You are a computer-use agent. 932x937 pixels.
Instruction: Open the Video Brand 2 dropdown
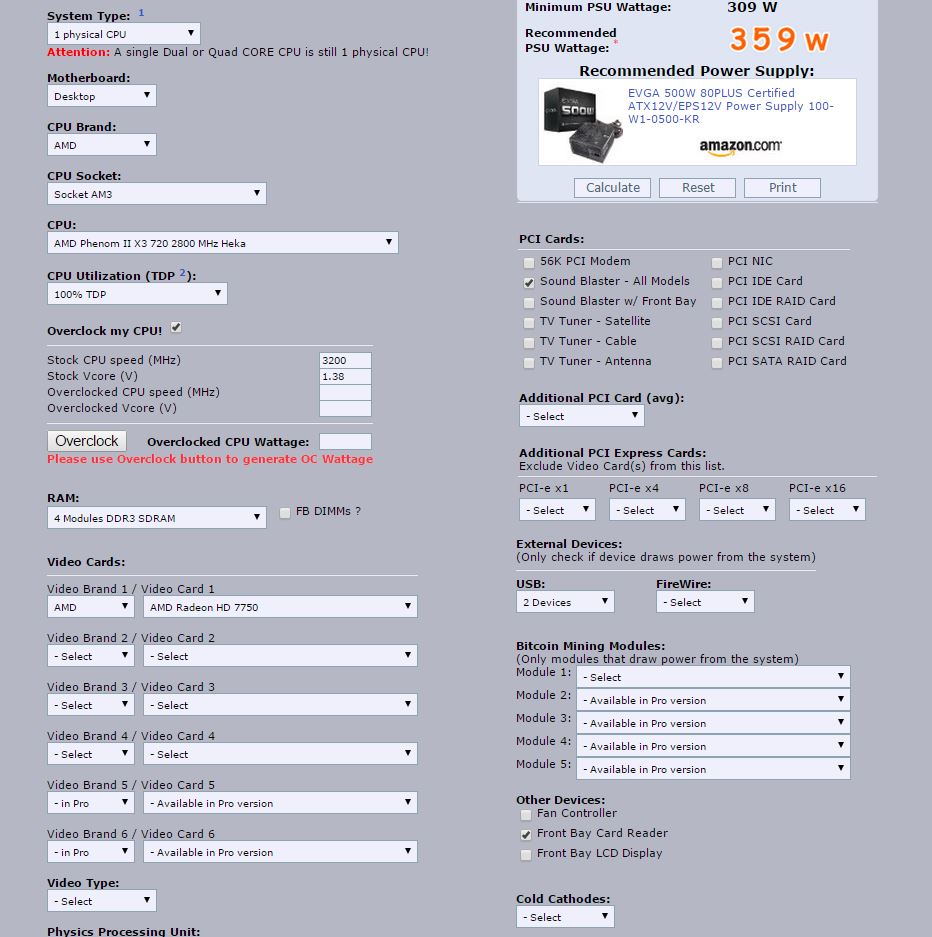click(91, 656)
